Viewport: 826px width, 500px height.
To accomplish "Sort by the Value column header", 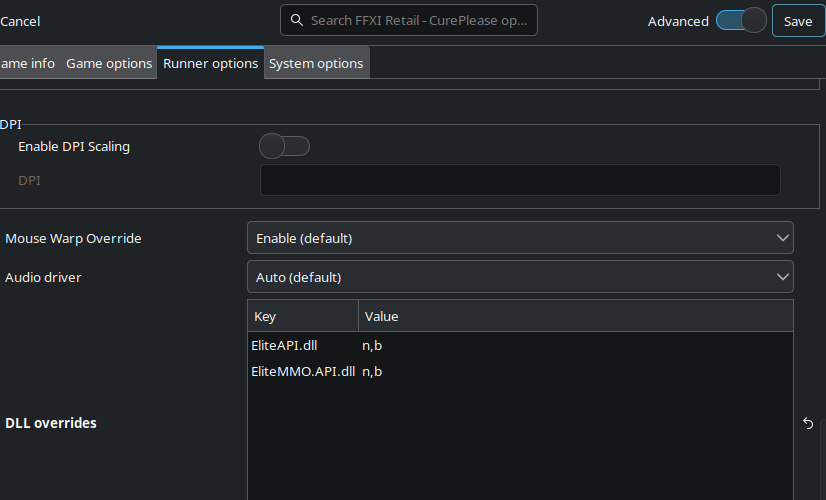I will [576, 316].
